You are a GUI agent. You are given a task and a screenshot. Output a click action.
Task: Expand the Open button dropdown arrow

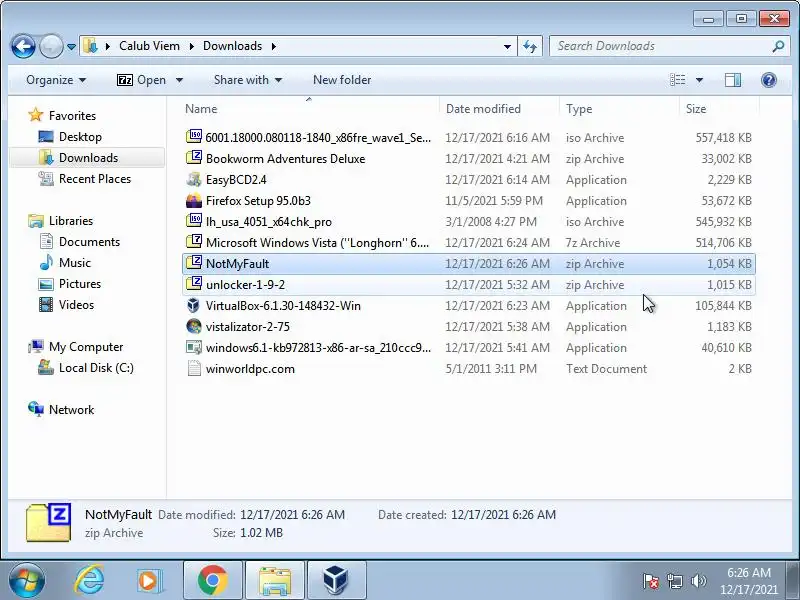pyautogui.click(x=179, y=80)
